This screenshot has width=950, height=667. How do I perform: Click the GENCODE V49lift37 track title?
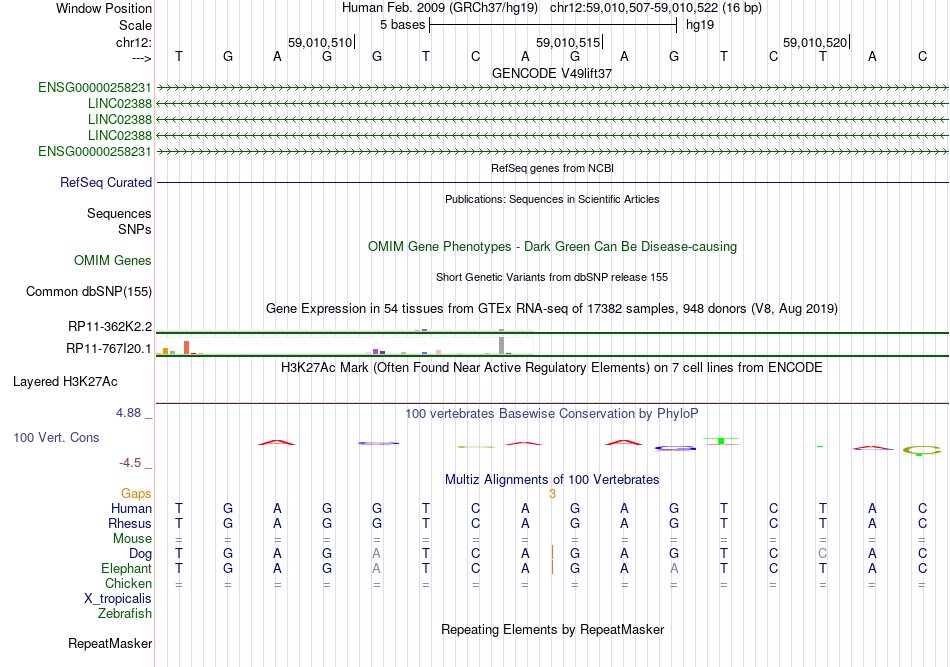coord(551,73)
